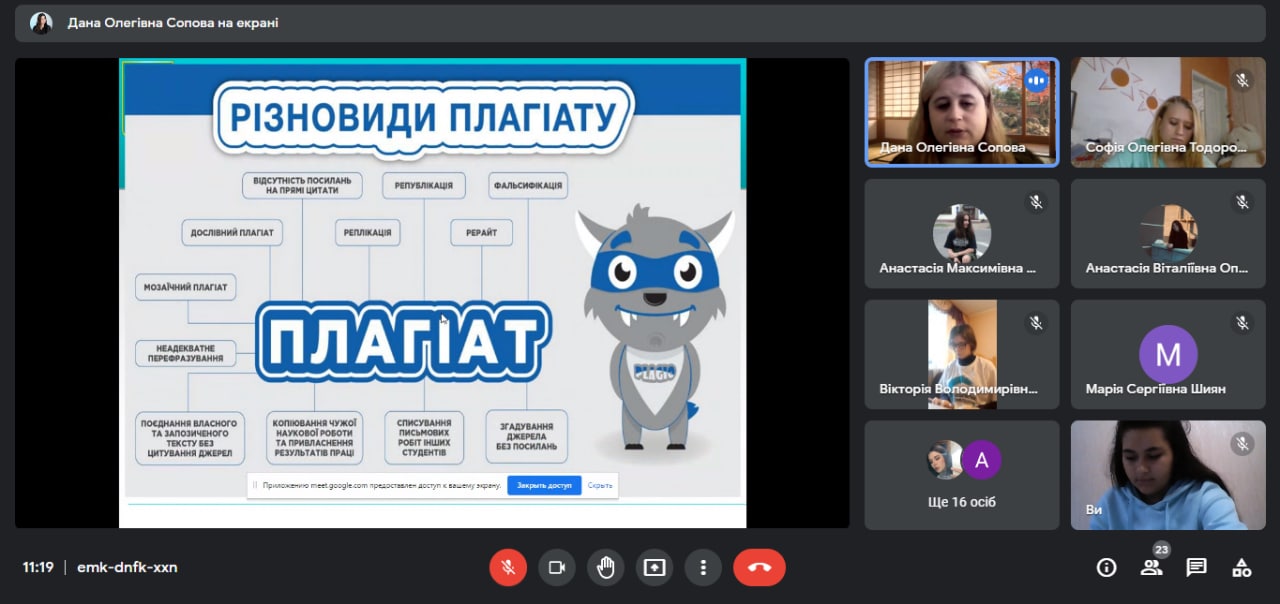This screenshot has height=604, width=1280.
Task: Leave the call with the red button
Action: pos(759,567)
